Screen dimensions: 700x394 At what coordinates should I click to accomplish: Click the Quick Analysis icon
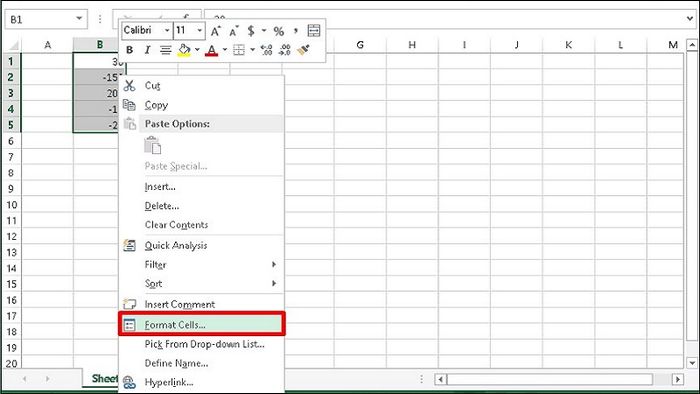[x=129, y=245]
